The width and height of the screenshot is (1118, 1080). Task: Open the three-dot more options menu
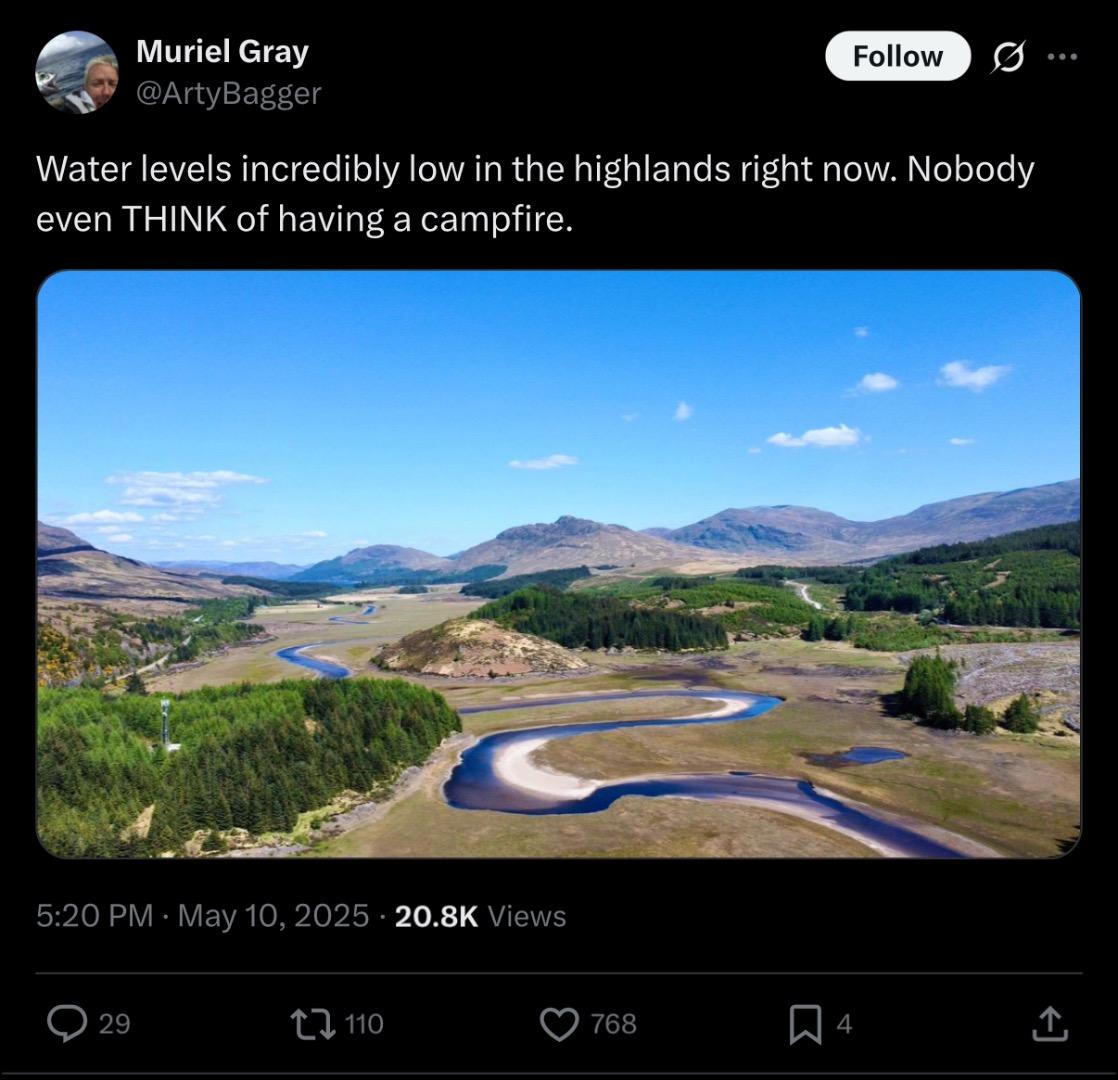click(1062, 56)
